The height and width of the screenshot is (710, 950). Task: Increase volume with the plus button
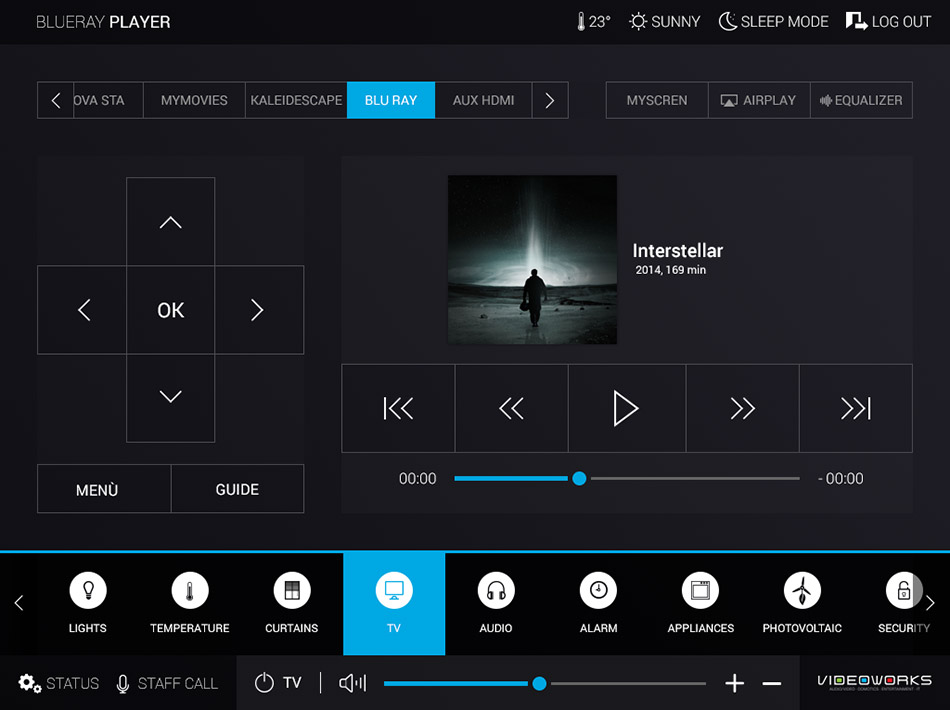(x=734, y=683)
